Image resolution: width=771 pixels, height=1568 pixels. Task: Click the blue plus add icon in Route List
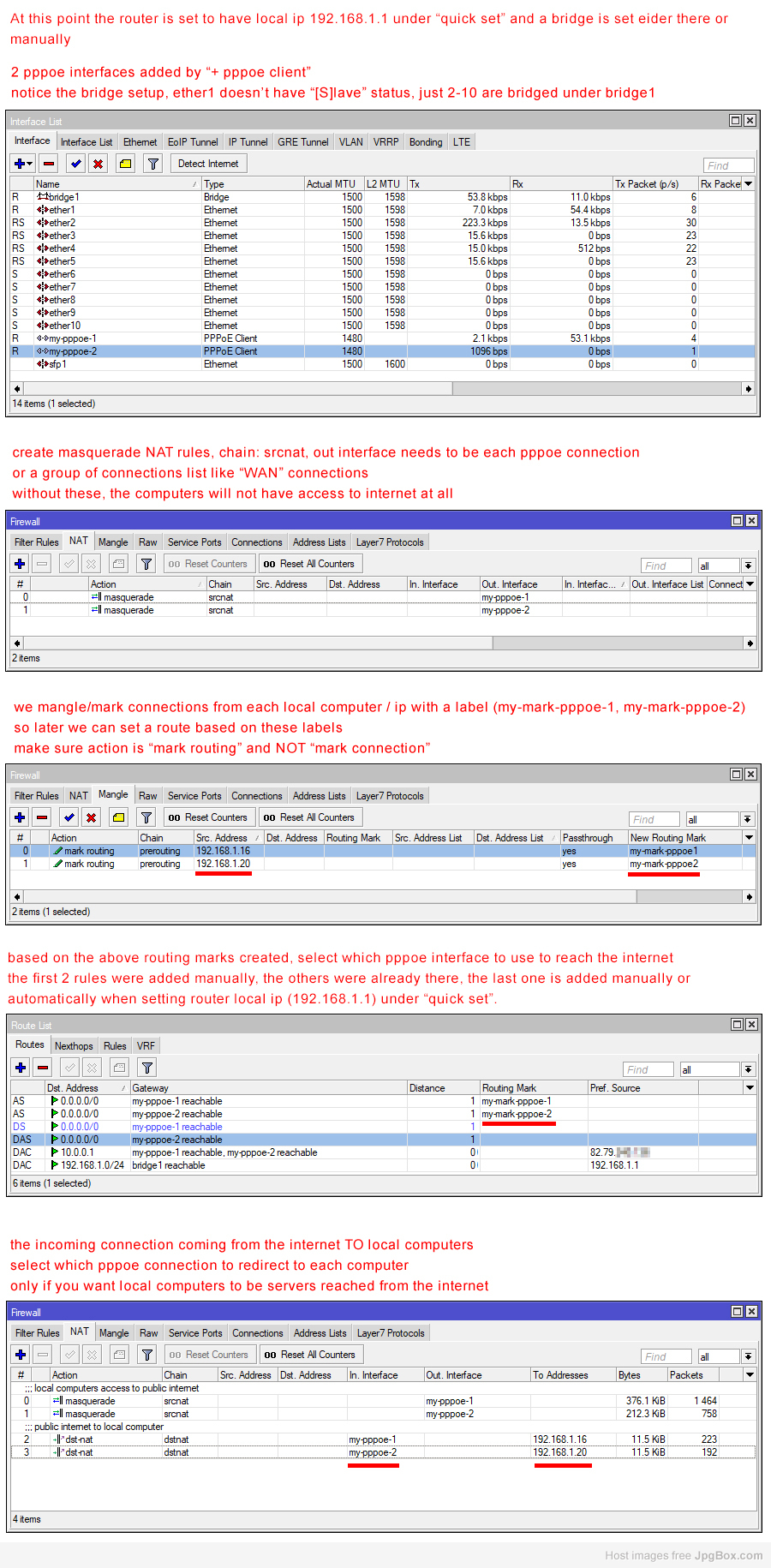21,1068
